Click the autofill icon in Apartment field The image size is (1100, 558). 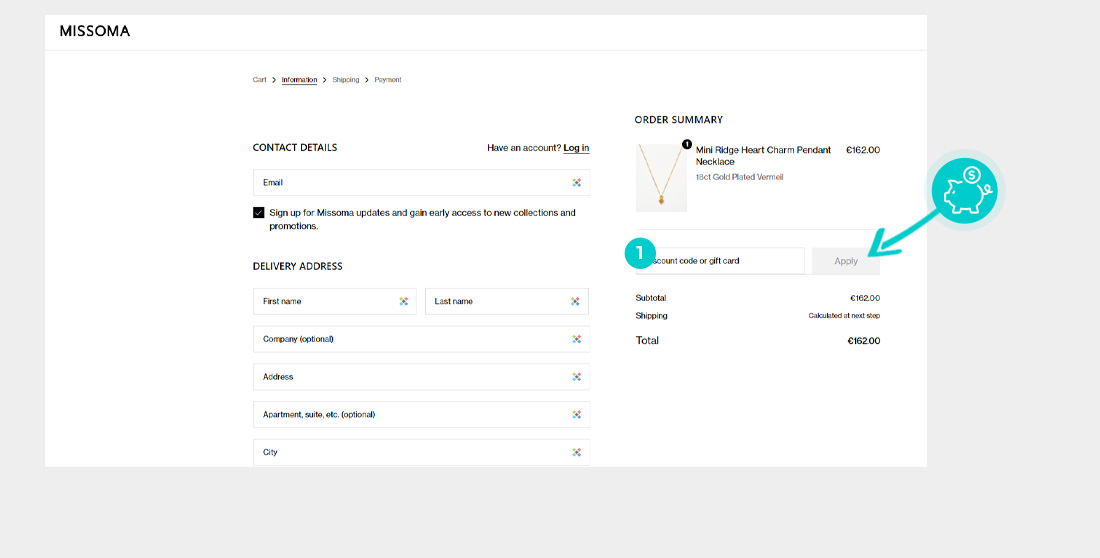[577, 414]
